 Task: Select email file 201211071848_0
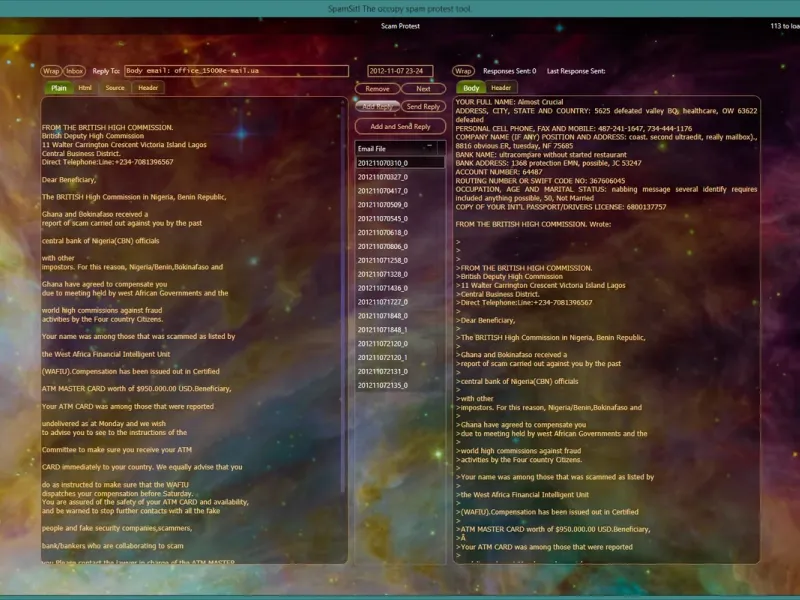point(400,316)
